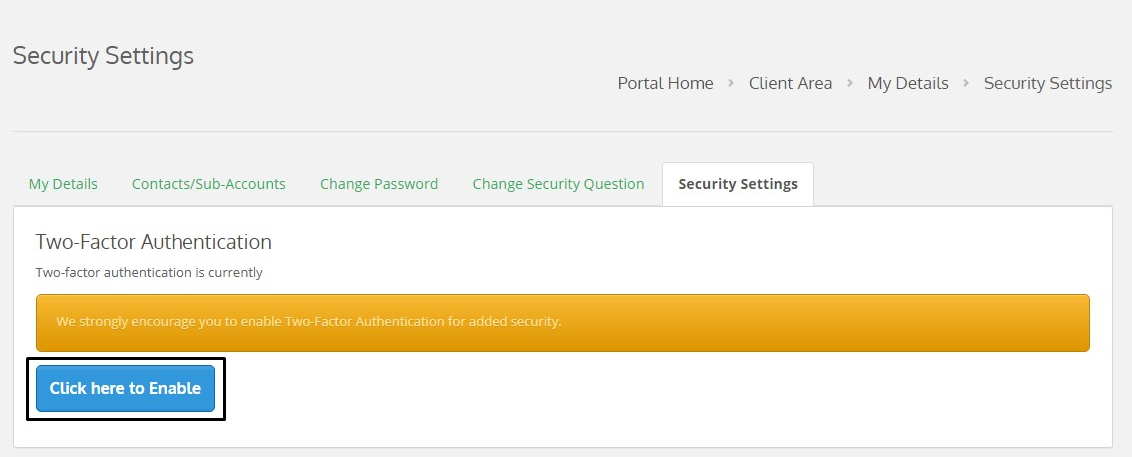Click the Two-Factor Authentication heading

pos(153,242)
